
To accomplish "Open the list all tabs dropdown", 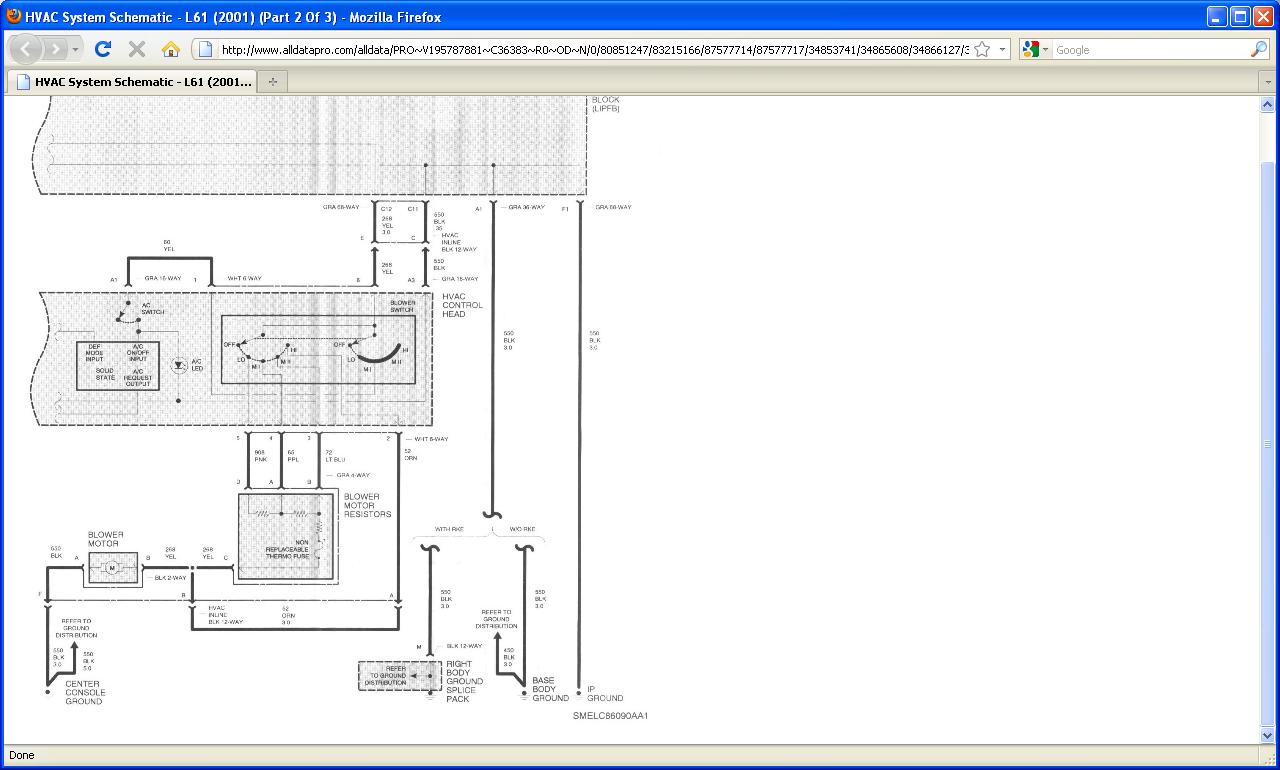I will click(x=1266, y=82).
